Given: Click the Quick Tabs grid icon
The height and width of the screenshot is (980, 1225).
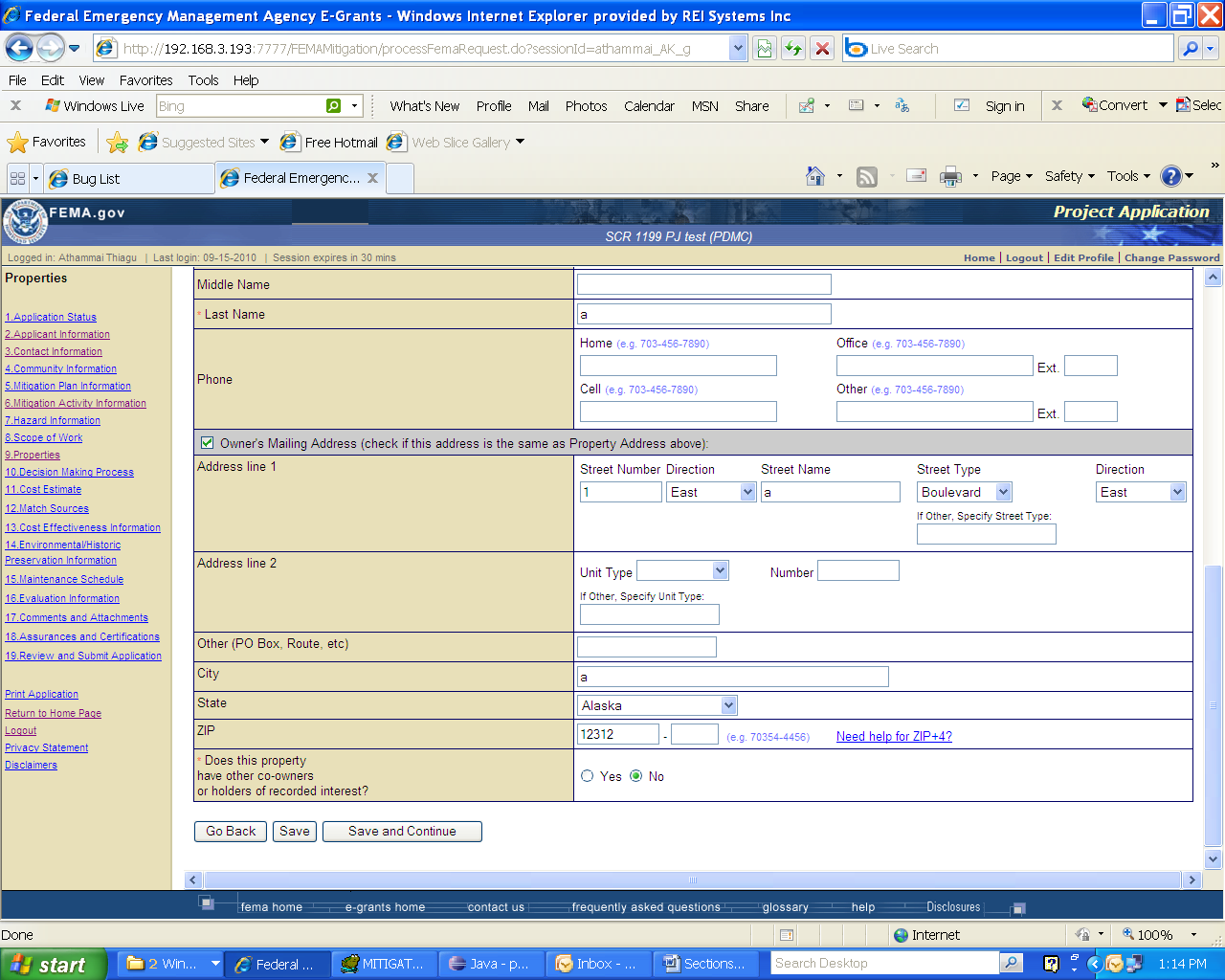Looking at the screenshot, I should pyautogui.click(x=17, y=178).
